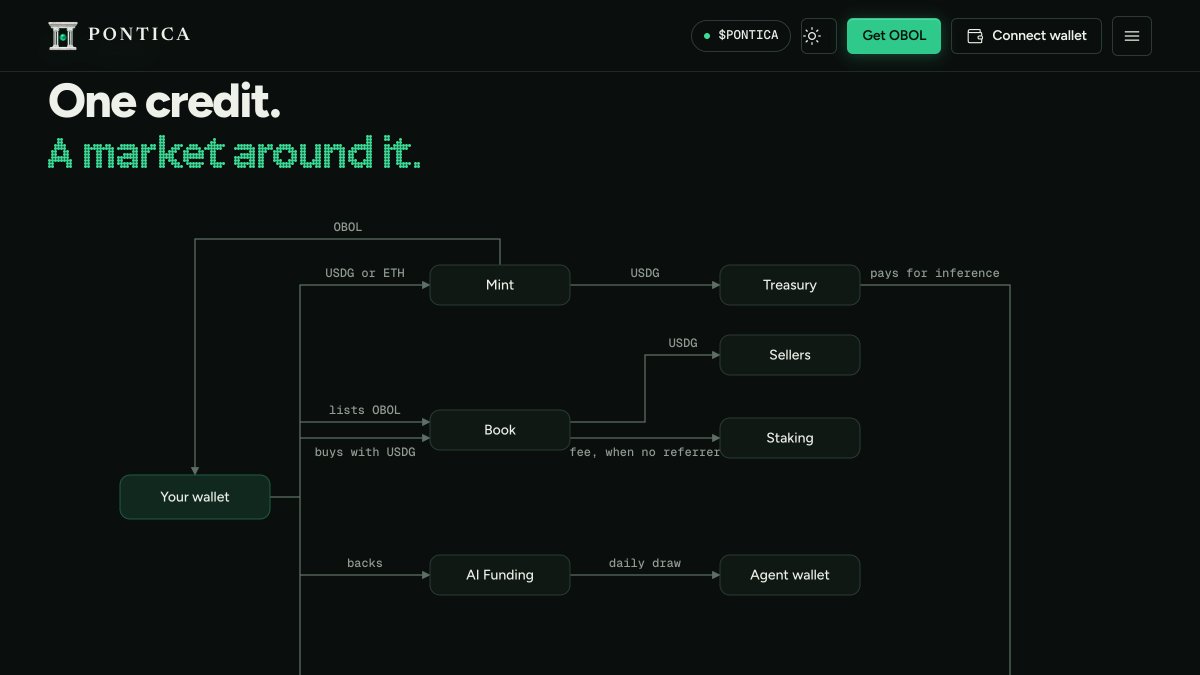Image resolution: width=1200 pixels, height=675 pixels.
Task: Click the 'backs' edge label
Action: coord(365,563)
